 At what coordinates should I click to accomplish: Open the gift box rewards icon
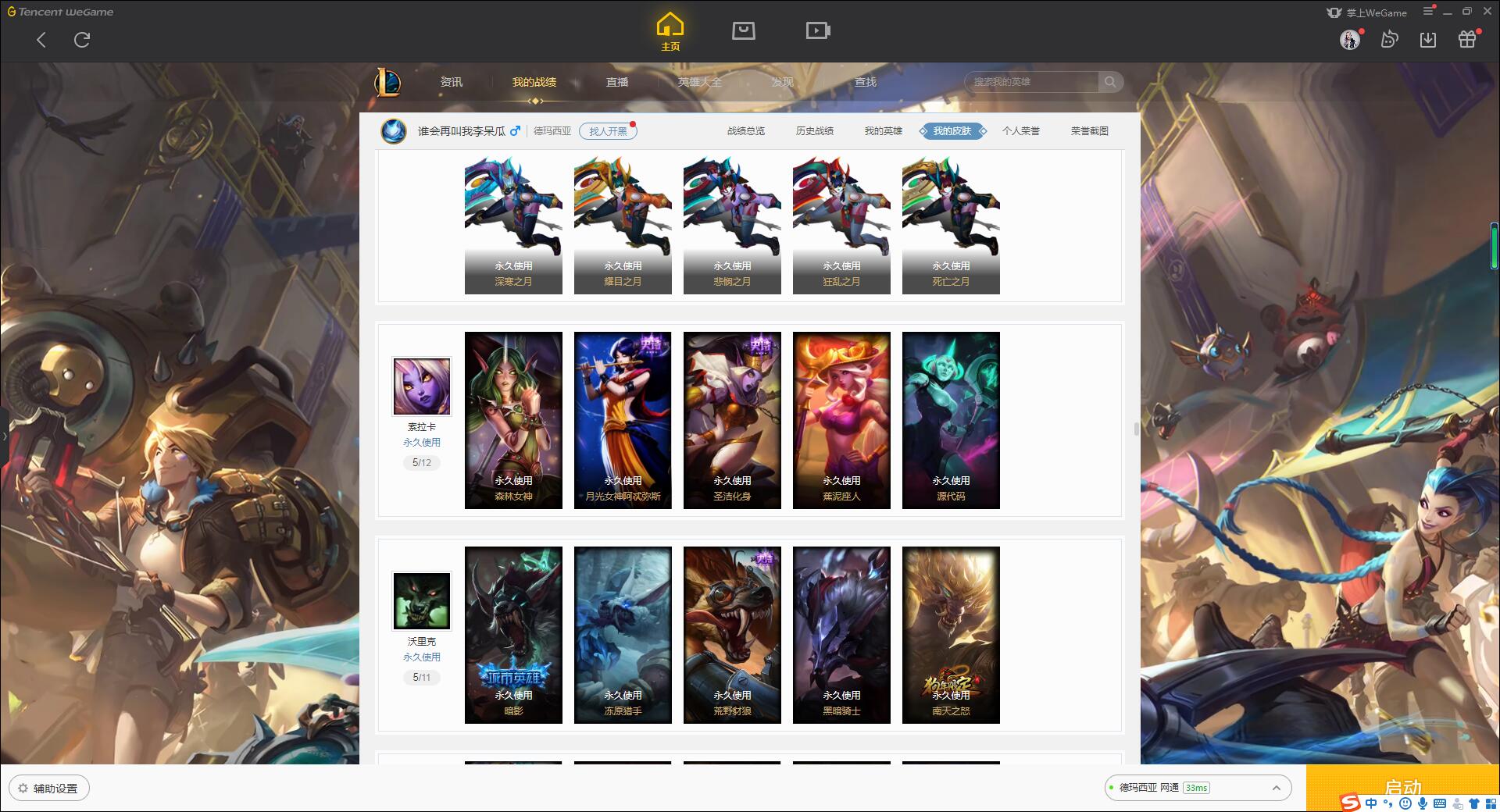[x=1467, y=39]
